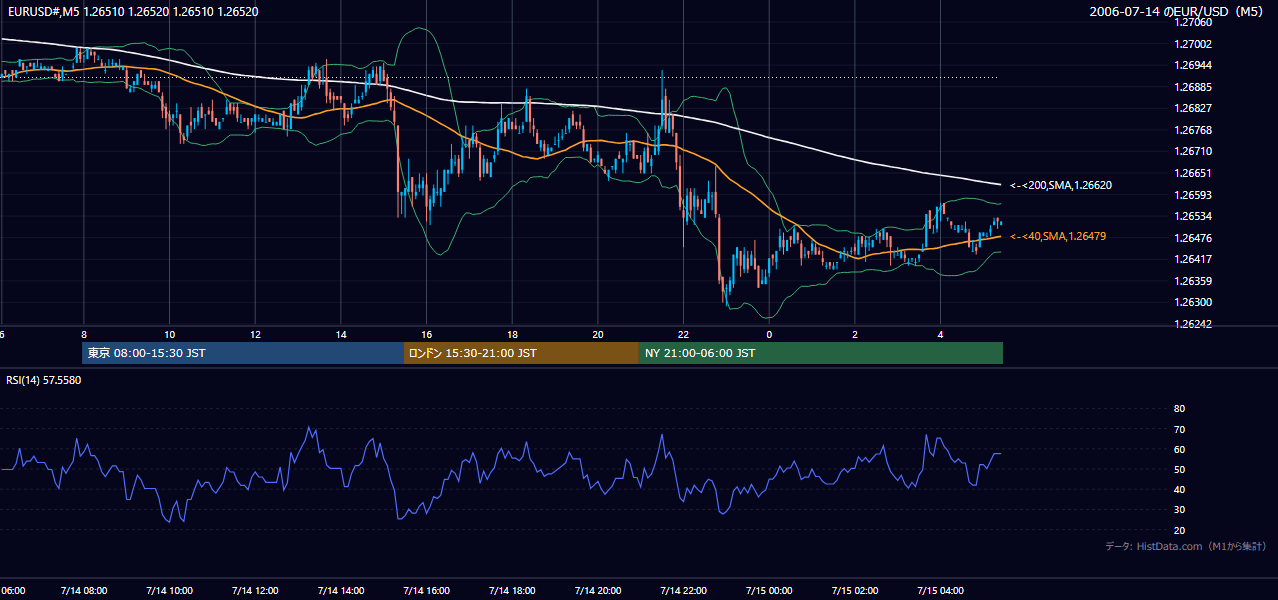Click price level 1.27002 on the axis

pos(1193,44)
